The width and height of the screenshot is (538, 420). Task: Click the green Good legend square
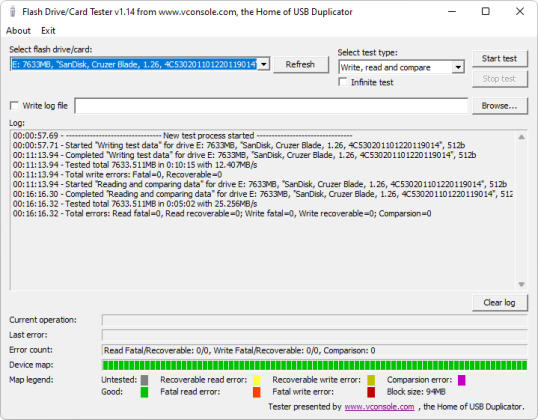tap(144, 392)
